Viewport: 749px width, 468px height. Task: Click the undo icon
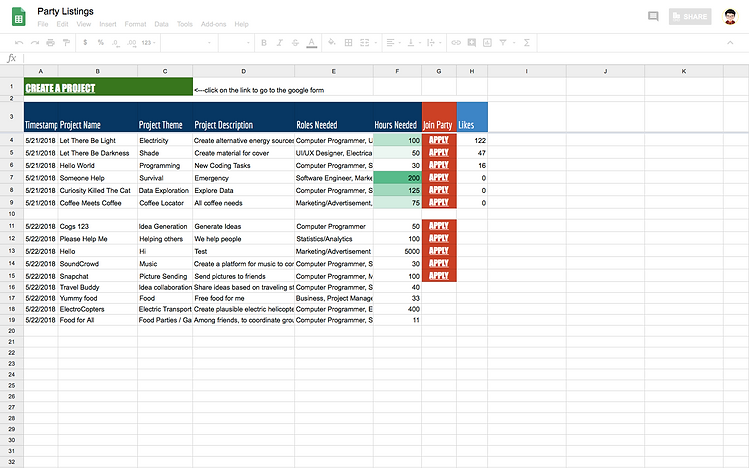click(x=19, y=43)
